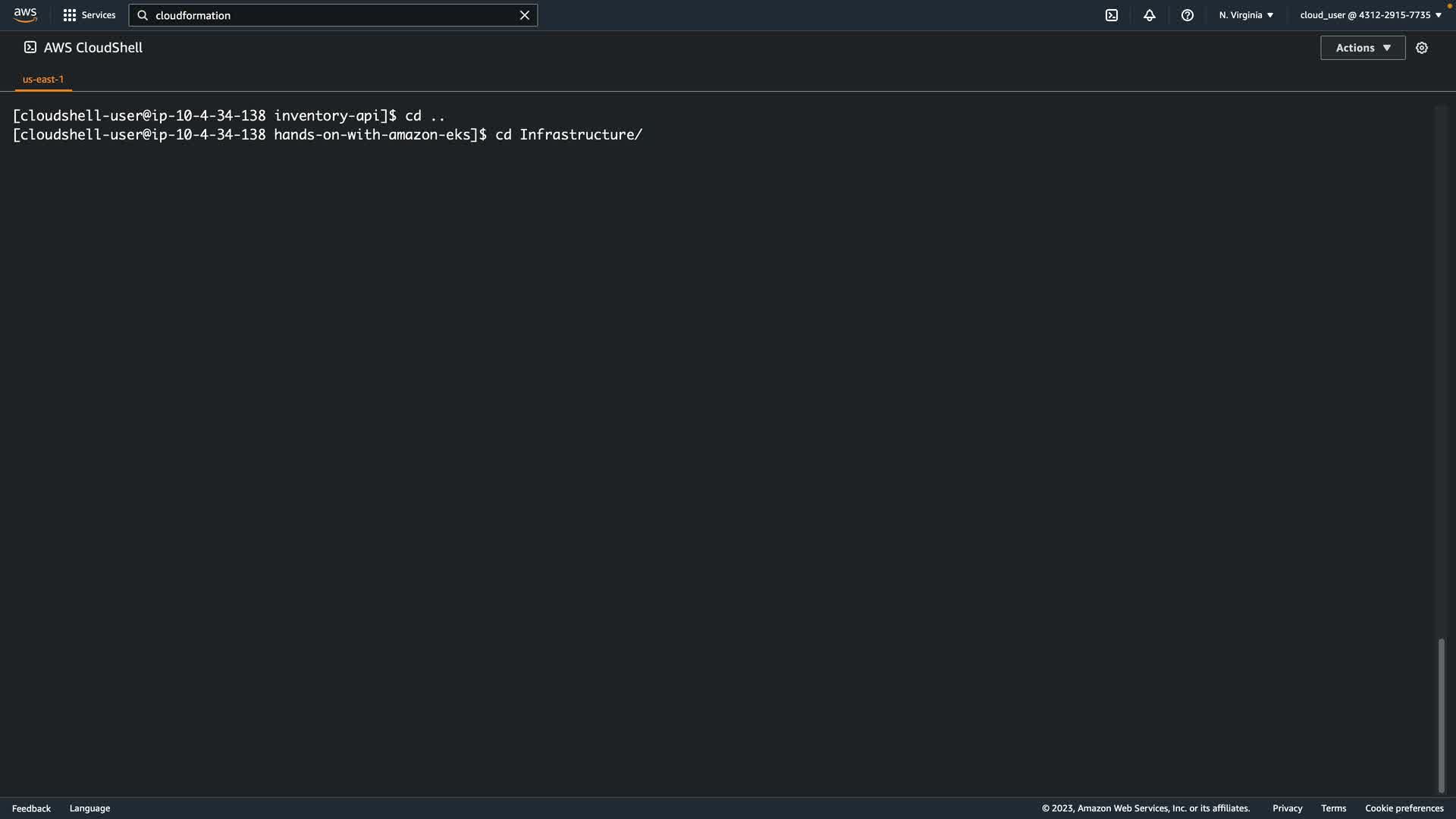The height and width of the screenshot is (819, 1456).
Task: Open CloudShell from the top bar icon
Action: click(x=1111, y=15)
